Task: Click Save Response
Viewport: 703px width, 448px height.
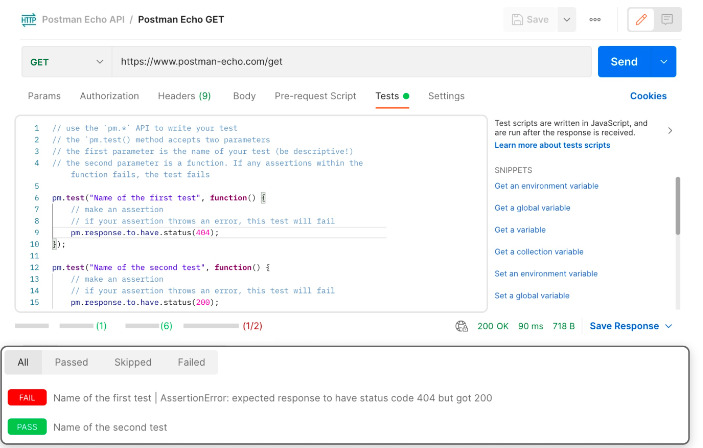Action: pos(624,326)
